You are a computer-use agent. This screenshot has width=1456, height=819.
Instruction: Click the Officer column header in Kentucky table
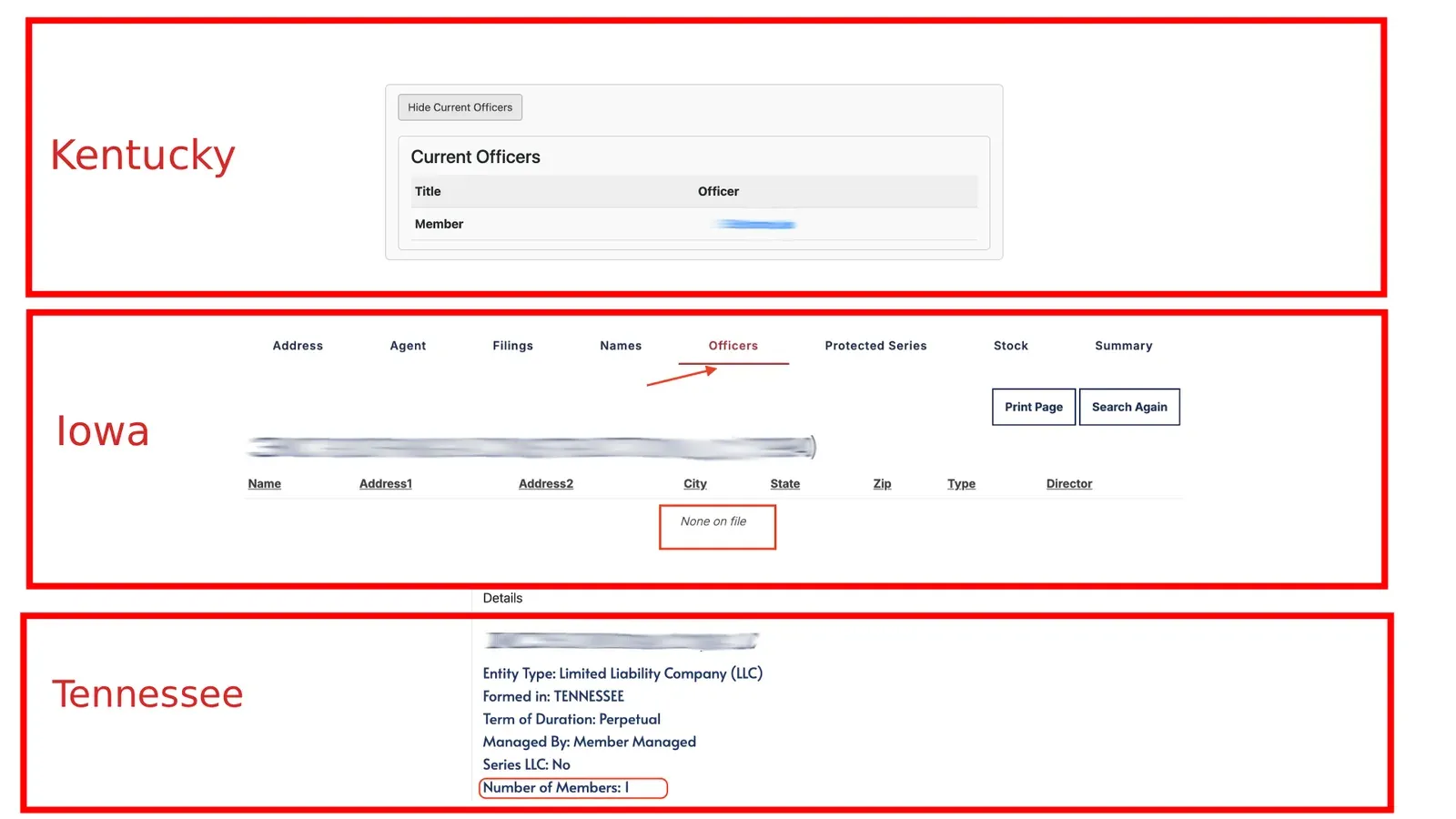tap(718, 191)
